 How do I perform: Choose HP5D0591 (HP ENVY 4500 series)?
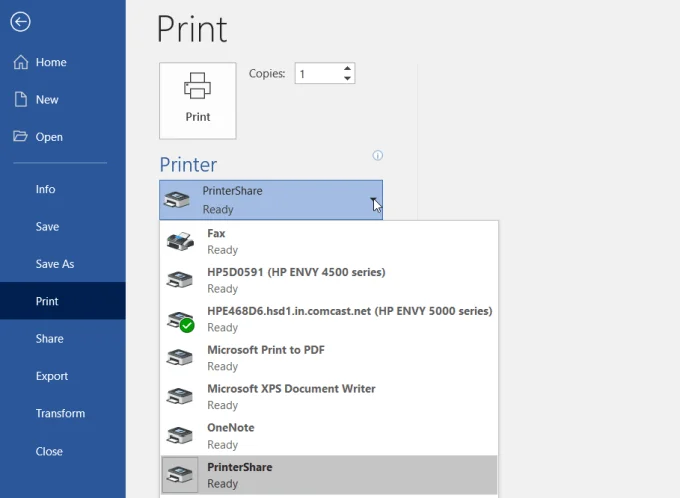point(329,280)
